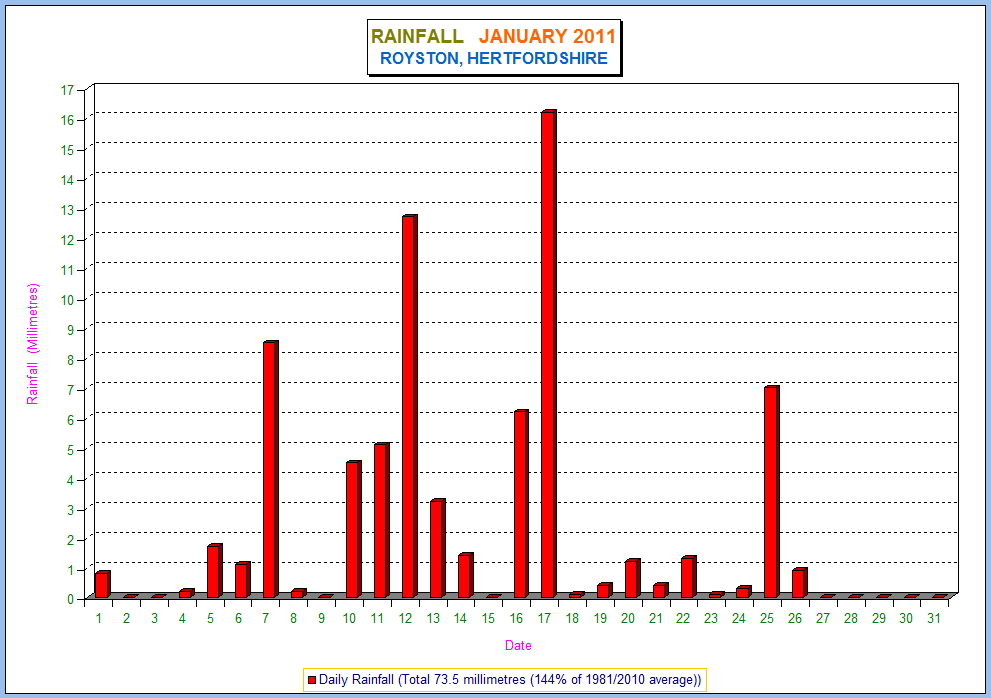Select the bar for date 25
The width and height of the screenshot is (991, 698).
click(x=772, y=492)
